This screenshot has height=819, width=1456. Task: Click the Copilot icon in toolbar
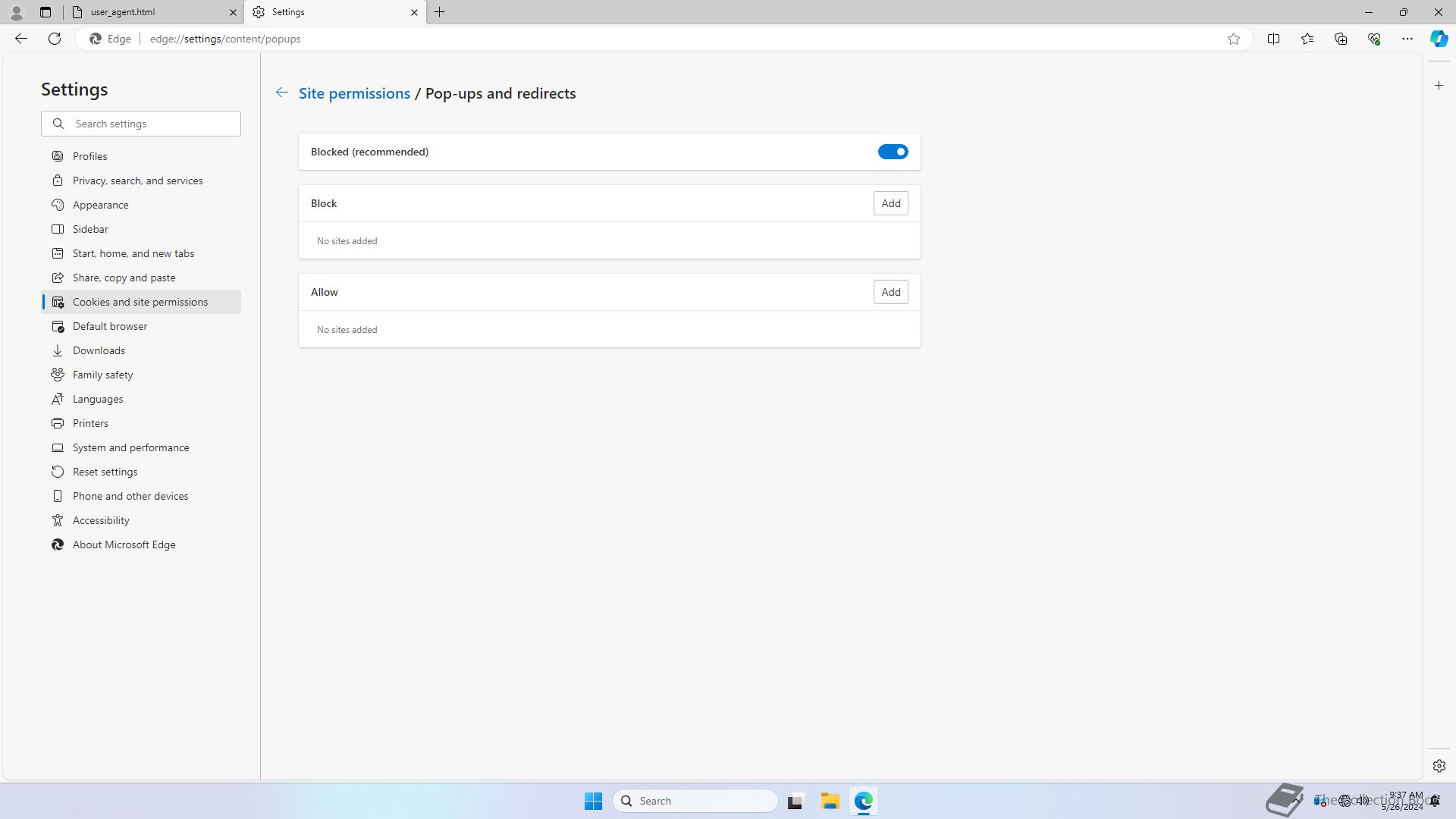tap(1439, 39)
